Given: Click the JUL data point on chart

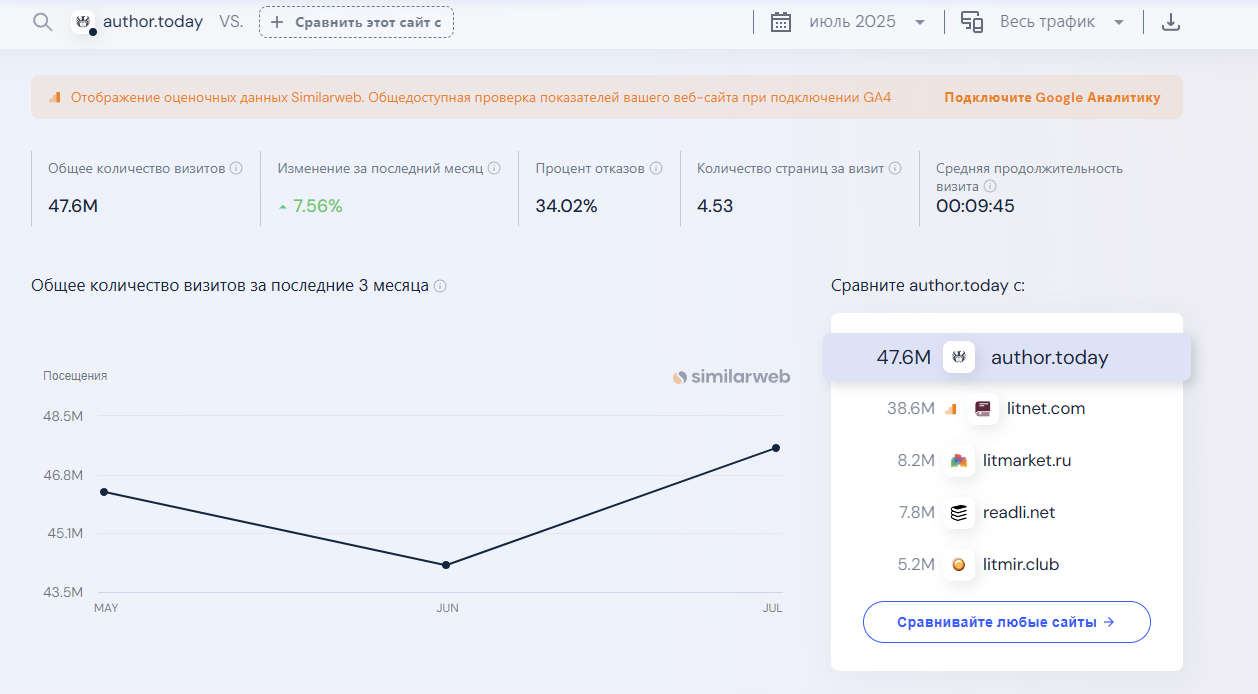Looking at the screenshot, I should (x=776, y=448).
